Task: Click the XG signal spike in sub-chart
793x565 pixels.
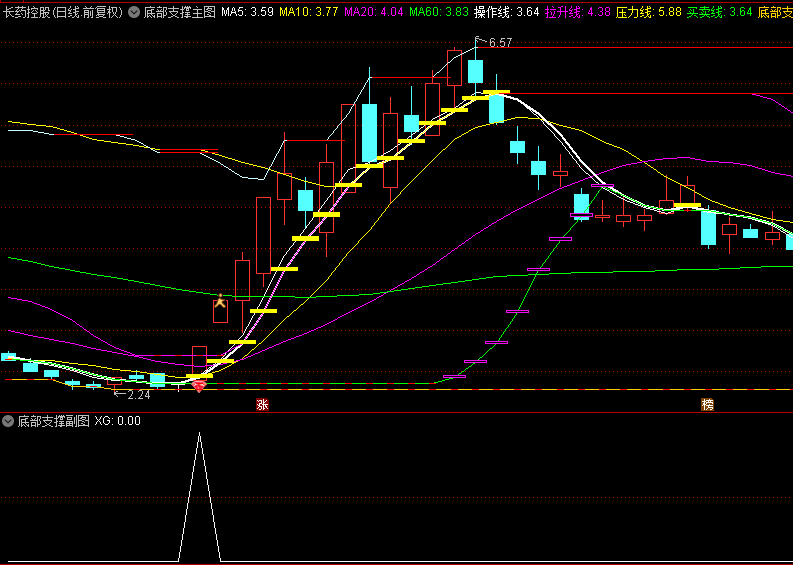Action: [199, 436]
